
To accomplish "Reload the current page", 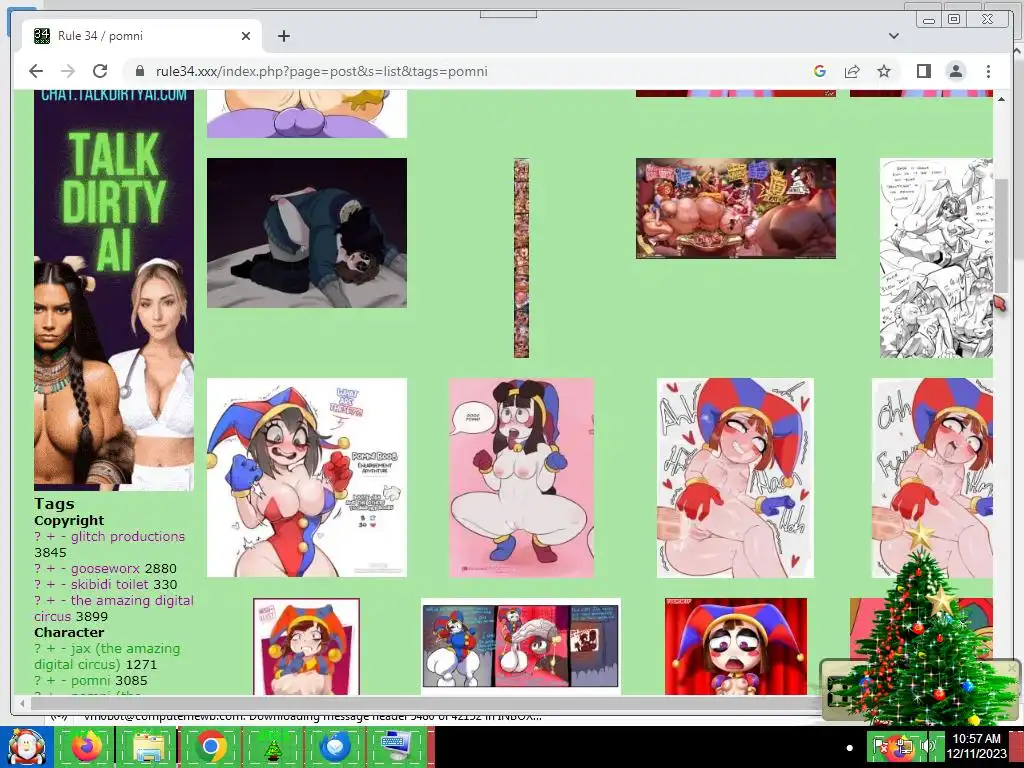I will click(100, 71).
